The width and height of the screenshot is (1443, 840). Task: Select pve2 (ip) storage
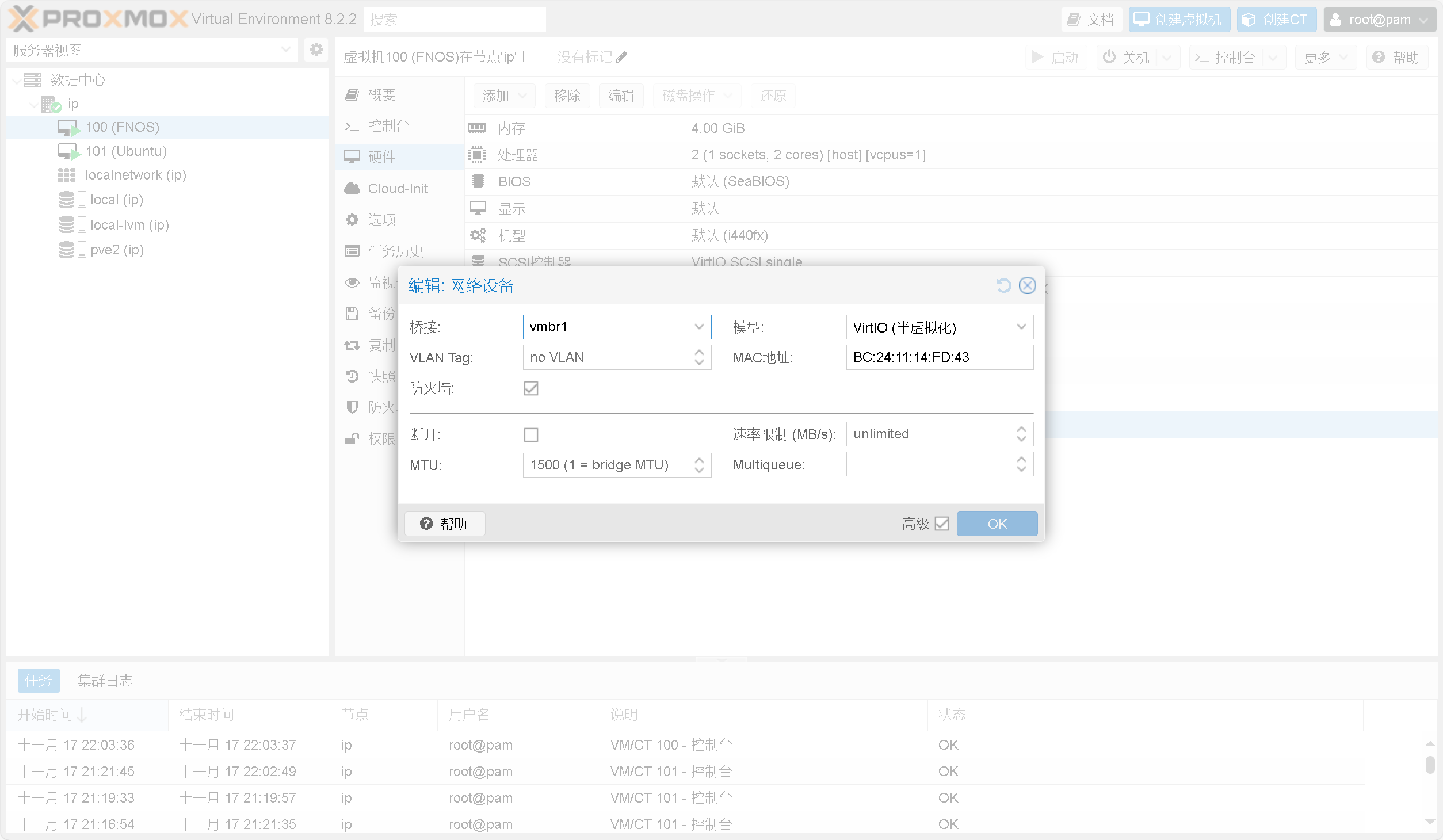click(167, 250)
